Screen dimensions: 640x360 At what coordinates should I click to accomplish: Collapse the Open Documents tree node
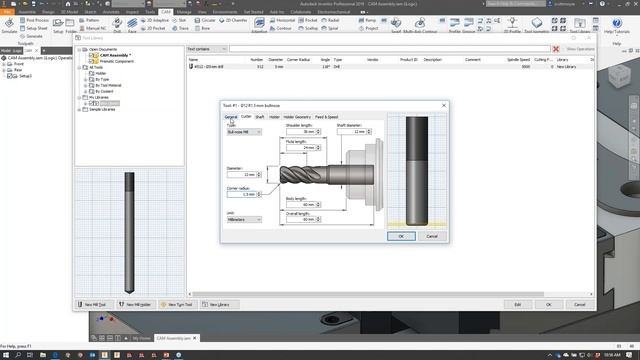point(79,49)
